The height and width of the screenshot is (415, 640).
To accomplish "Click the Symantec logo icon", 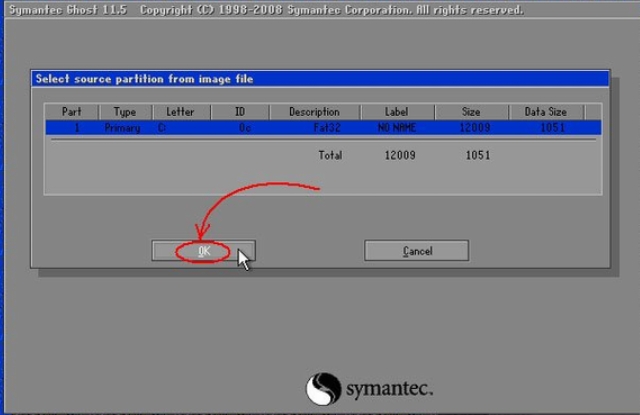I will [x=323, y=388].
